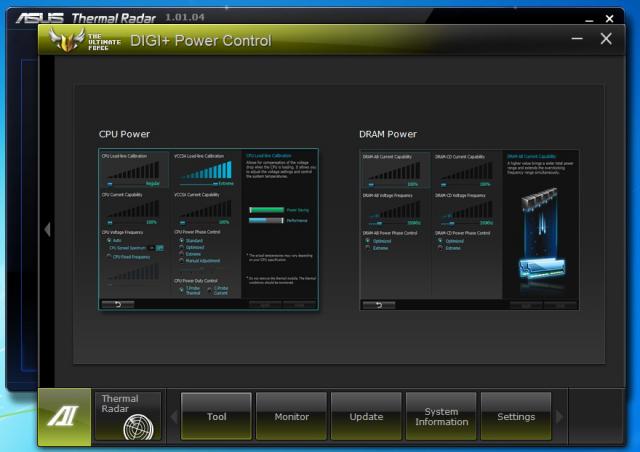This screenshot has height=452, width=640.
Task: Click the AI Suite logo button
Action: [x=64, y=416]
